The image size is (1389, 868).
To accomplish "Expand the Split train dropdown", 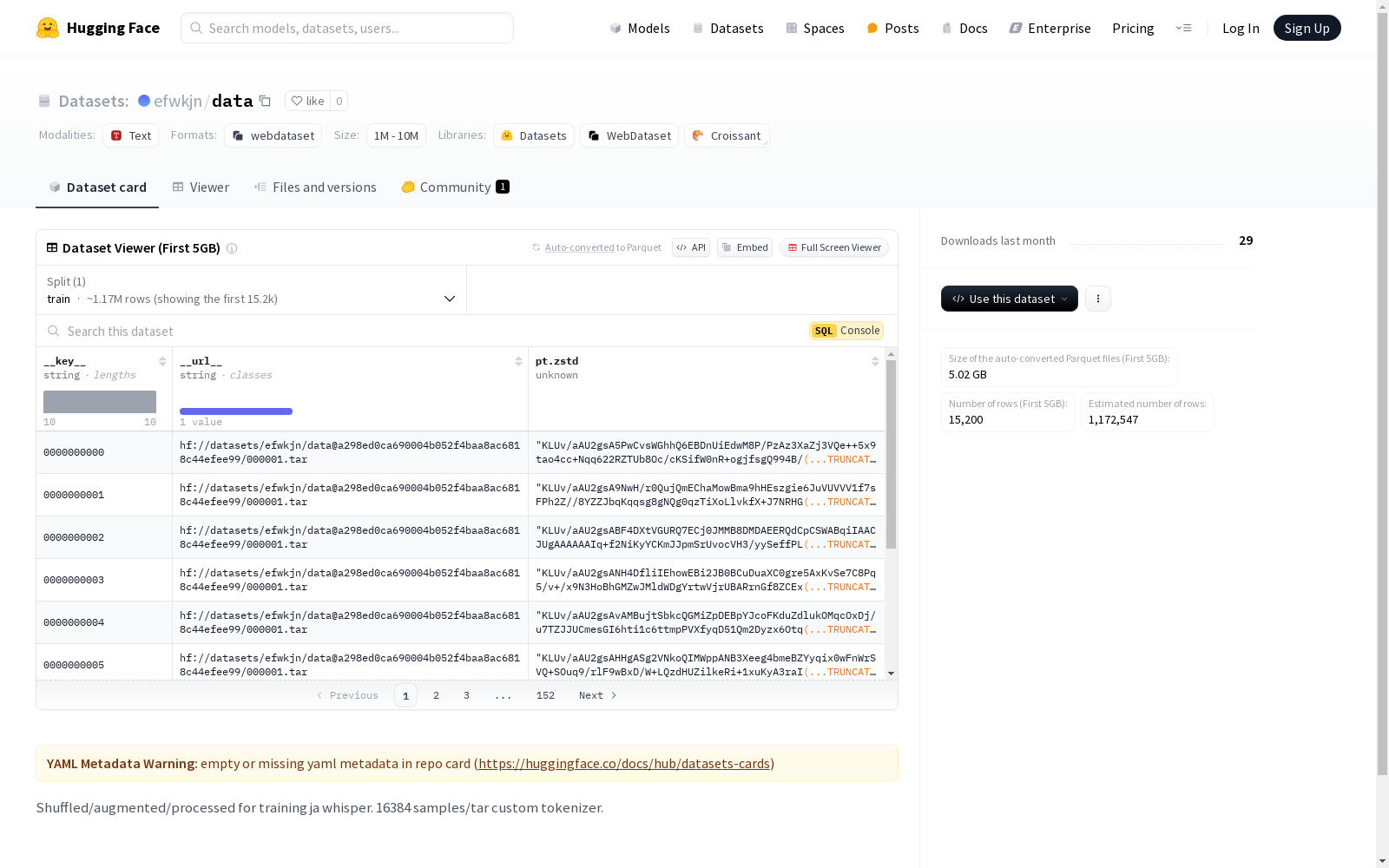I will 251,290.
